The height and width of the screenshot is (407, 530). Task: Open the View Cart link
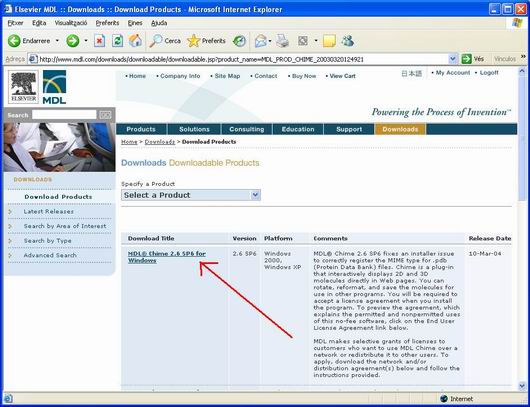tap(342, 76)
